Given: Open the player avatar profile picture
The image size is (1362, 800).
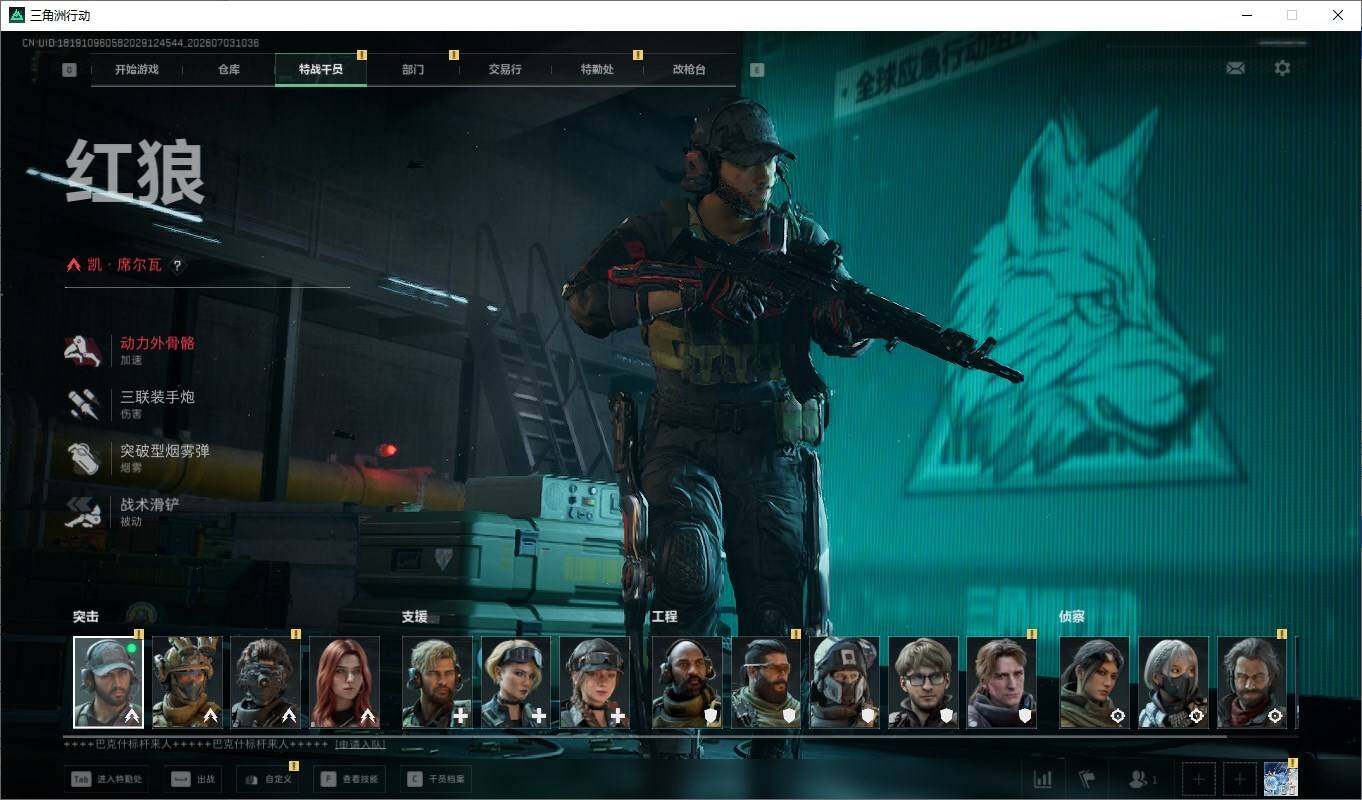Looking at the screenshot, I should (1281, 779).
